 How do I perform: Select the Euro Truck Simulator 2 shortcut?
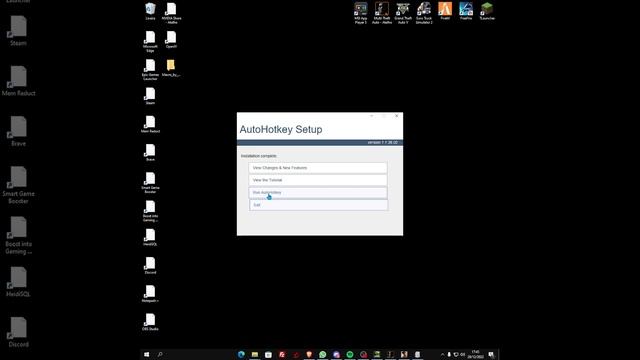point(424,13)
